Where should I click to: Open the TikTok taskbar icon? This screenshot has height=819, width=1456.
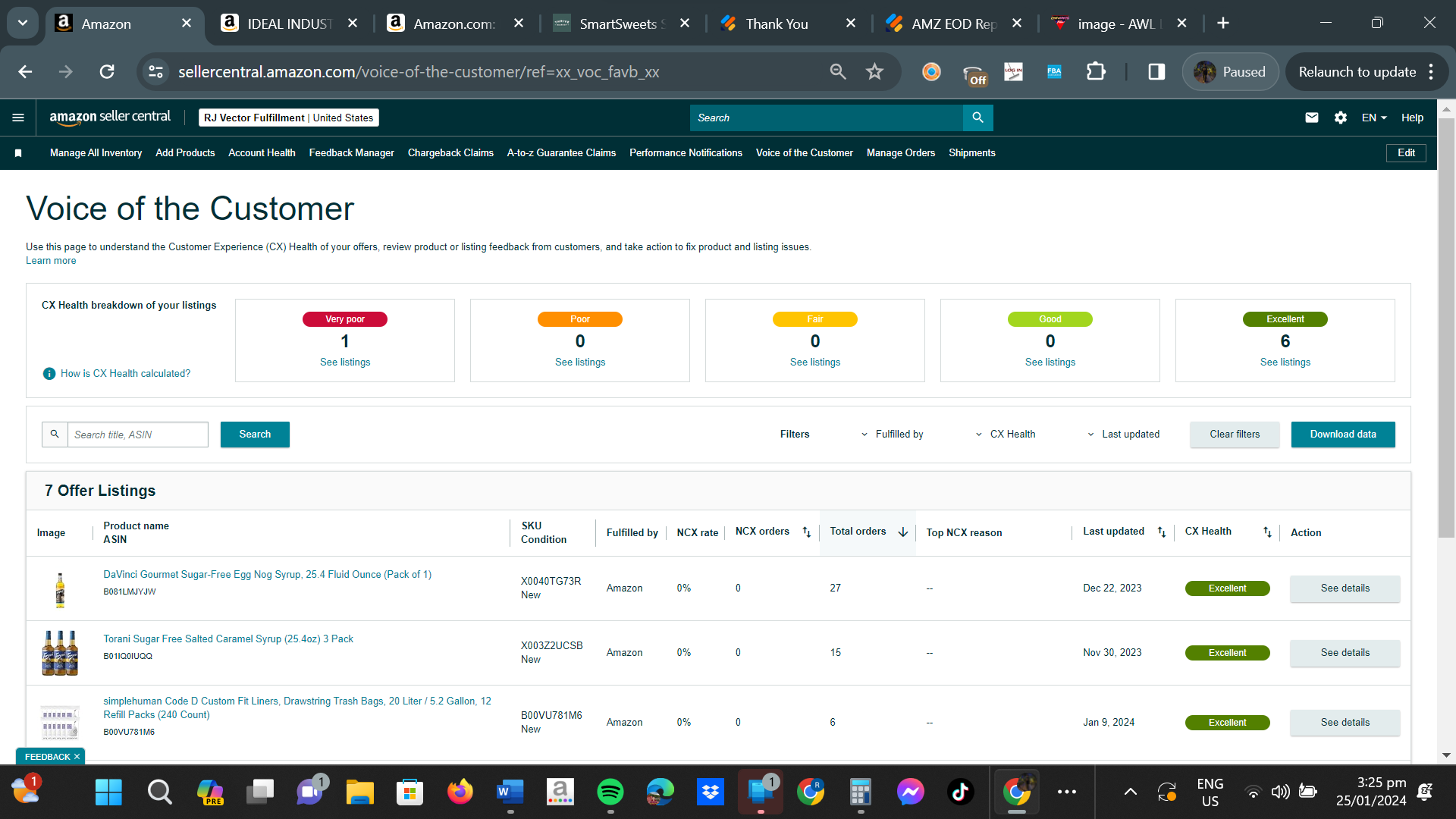coord(961,792)
